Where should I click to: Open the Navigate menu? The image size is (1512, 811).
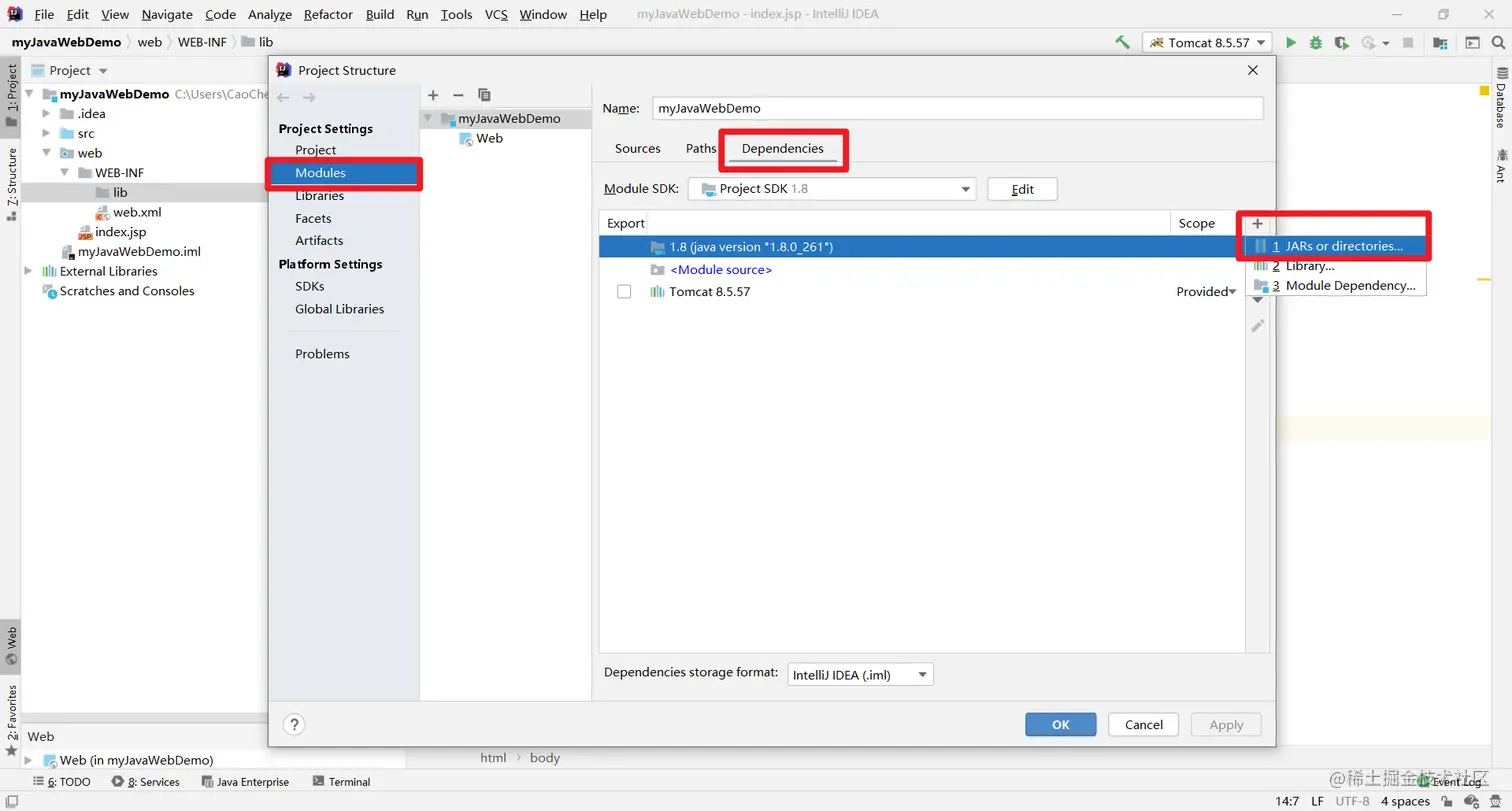167,15
